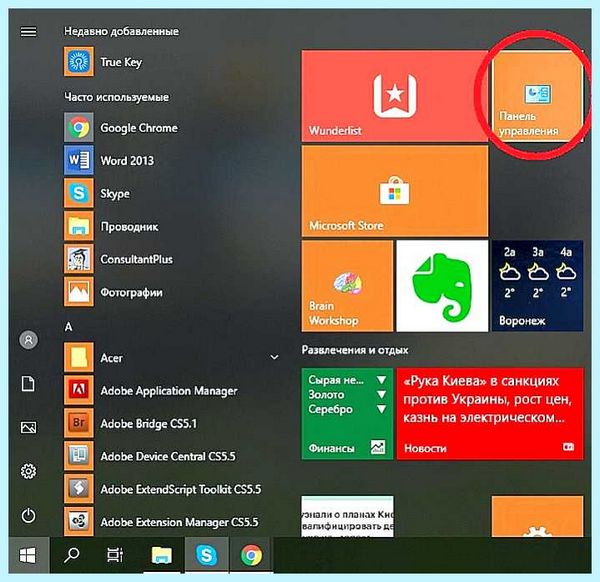
Task: Open the Панель управления tile
Action: pyautogui.click(x=537, y=96)
